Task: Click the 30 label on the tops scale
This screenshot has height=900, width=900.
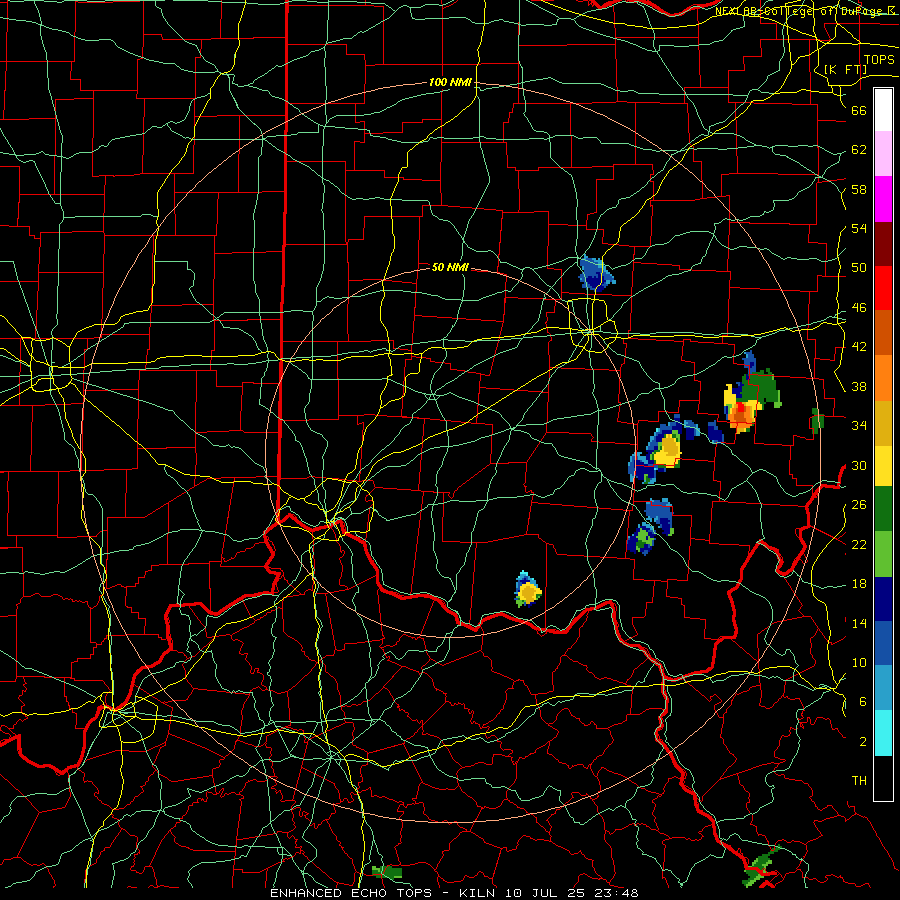Action: tap(859, 465)
